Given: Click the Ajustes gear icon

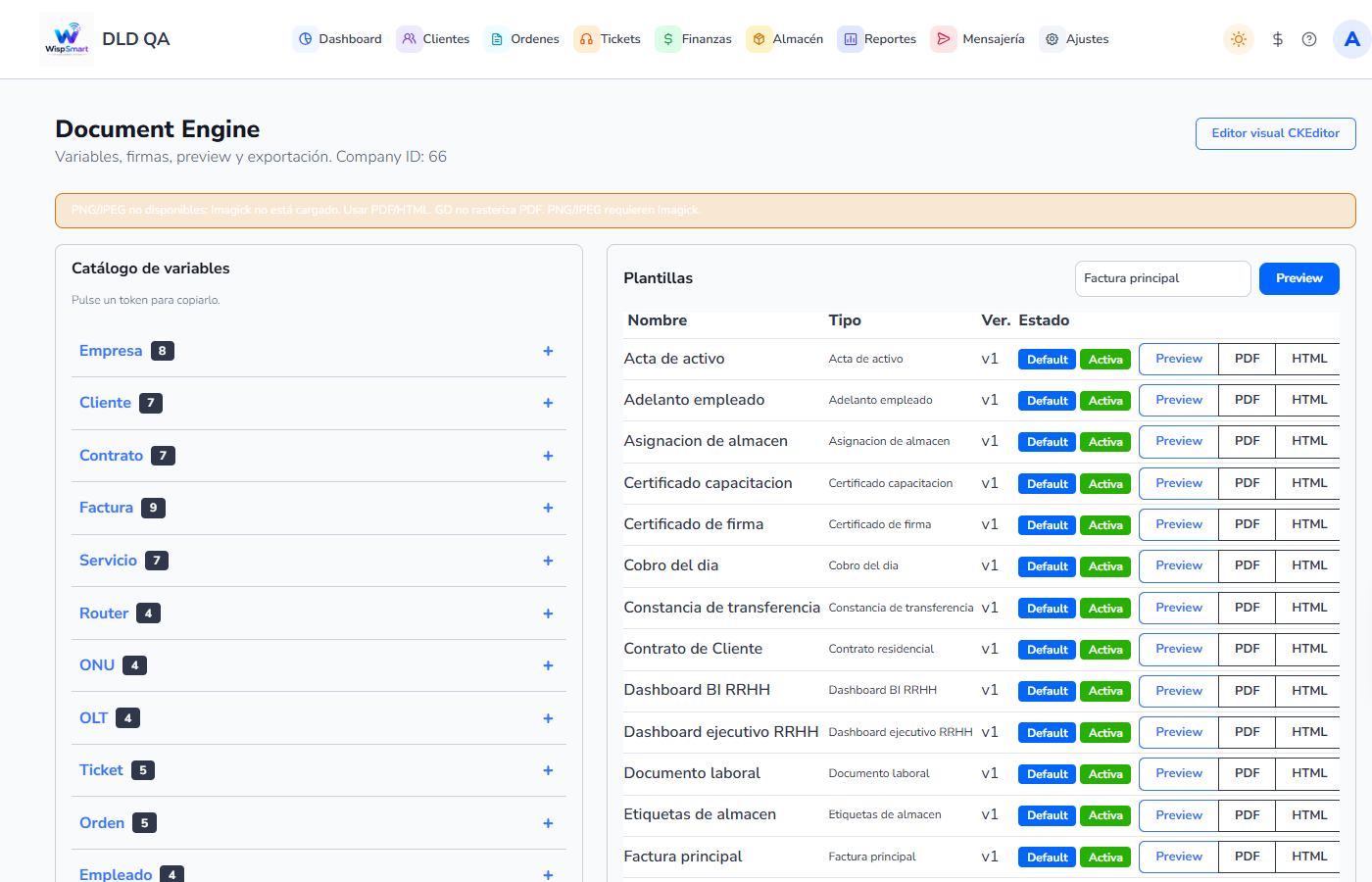Looking at the screenshot, I should click(1052, 39).
